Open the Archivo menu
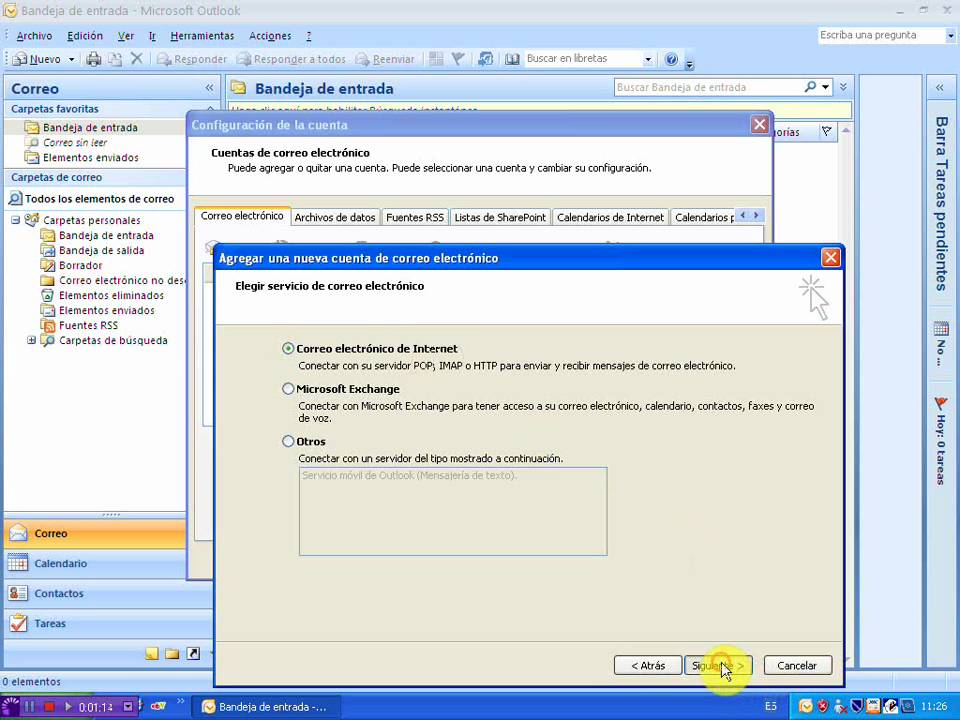Viewport: 960px width, 720px height. (34, 36)
